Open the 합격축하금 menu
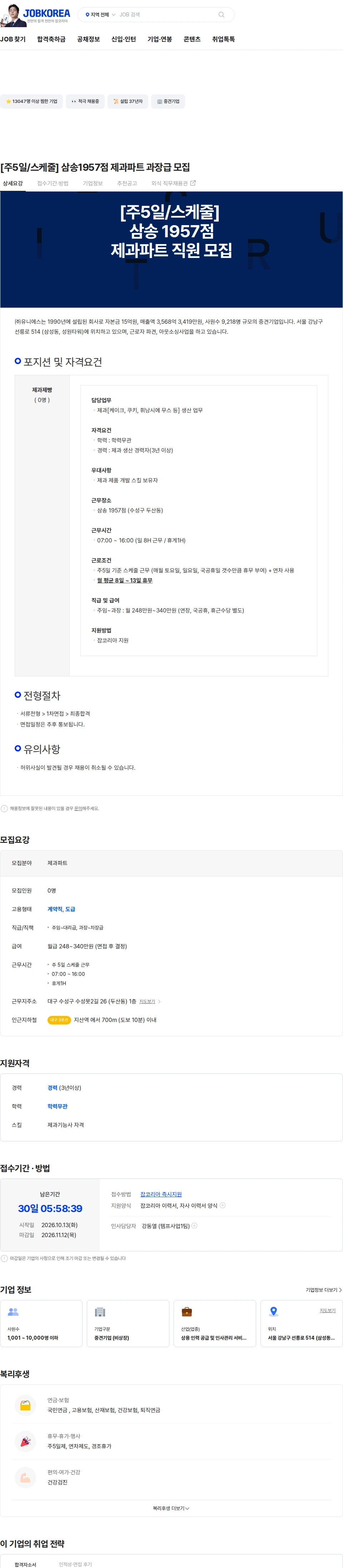343x1568 pixels. tap(51, 39)
